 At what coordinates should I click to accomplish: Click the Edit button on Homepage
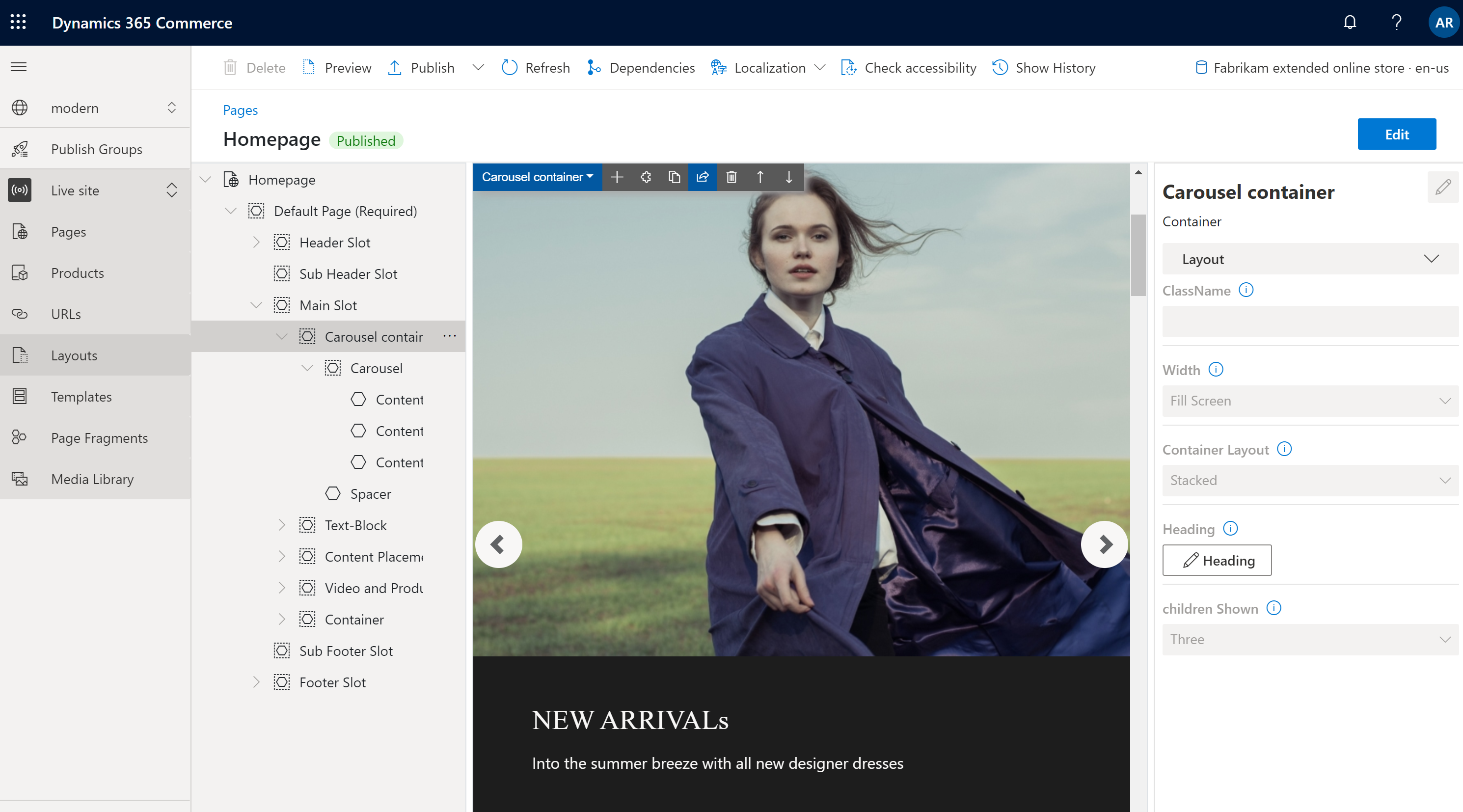pyautogui.click(x=1396, y=133)
